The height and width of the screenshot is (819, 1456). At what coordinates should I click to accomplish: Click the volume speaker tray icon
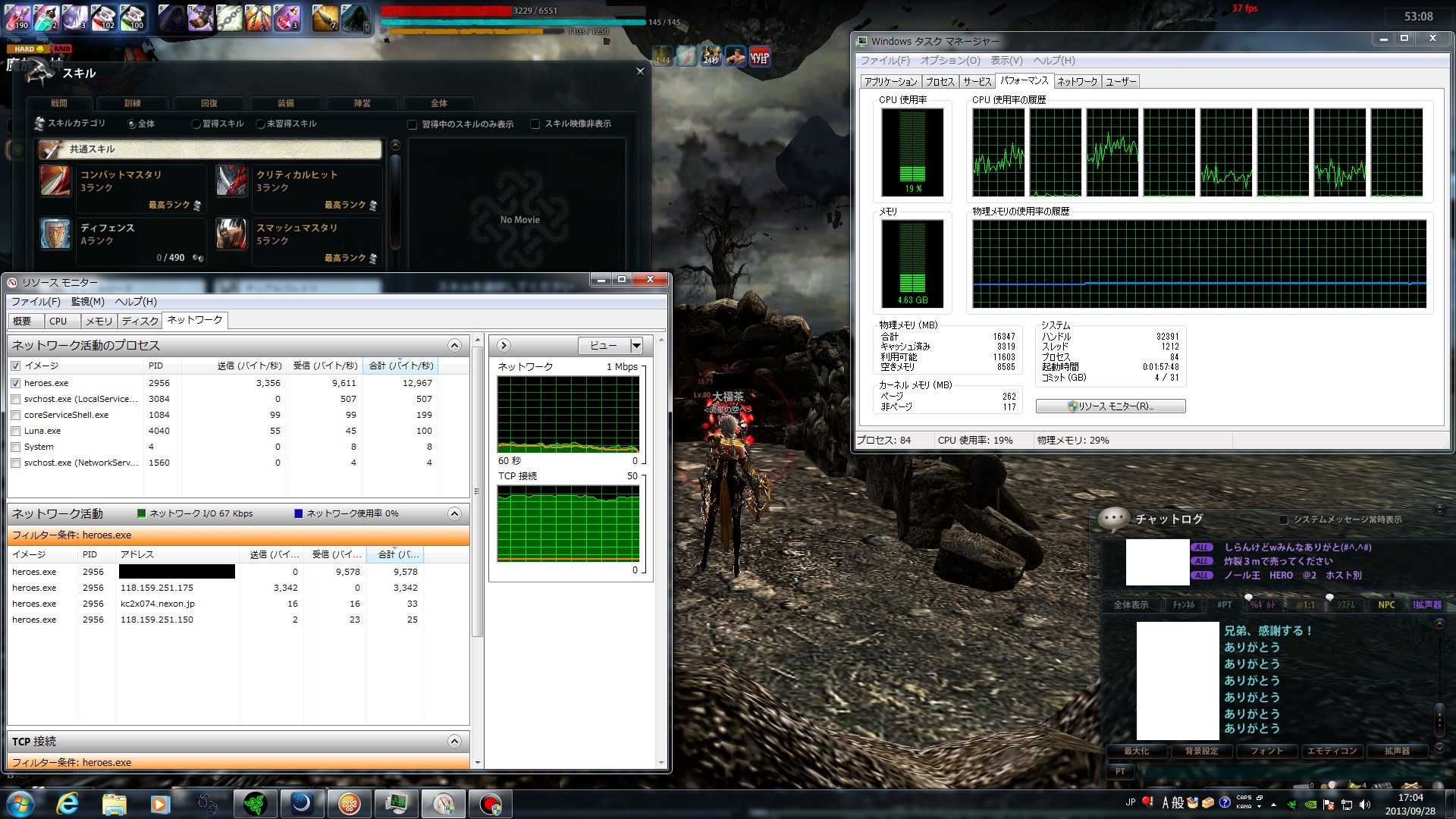click(x=1365, y=805)
